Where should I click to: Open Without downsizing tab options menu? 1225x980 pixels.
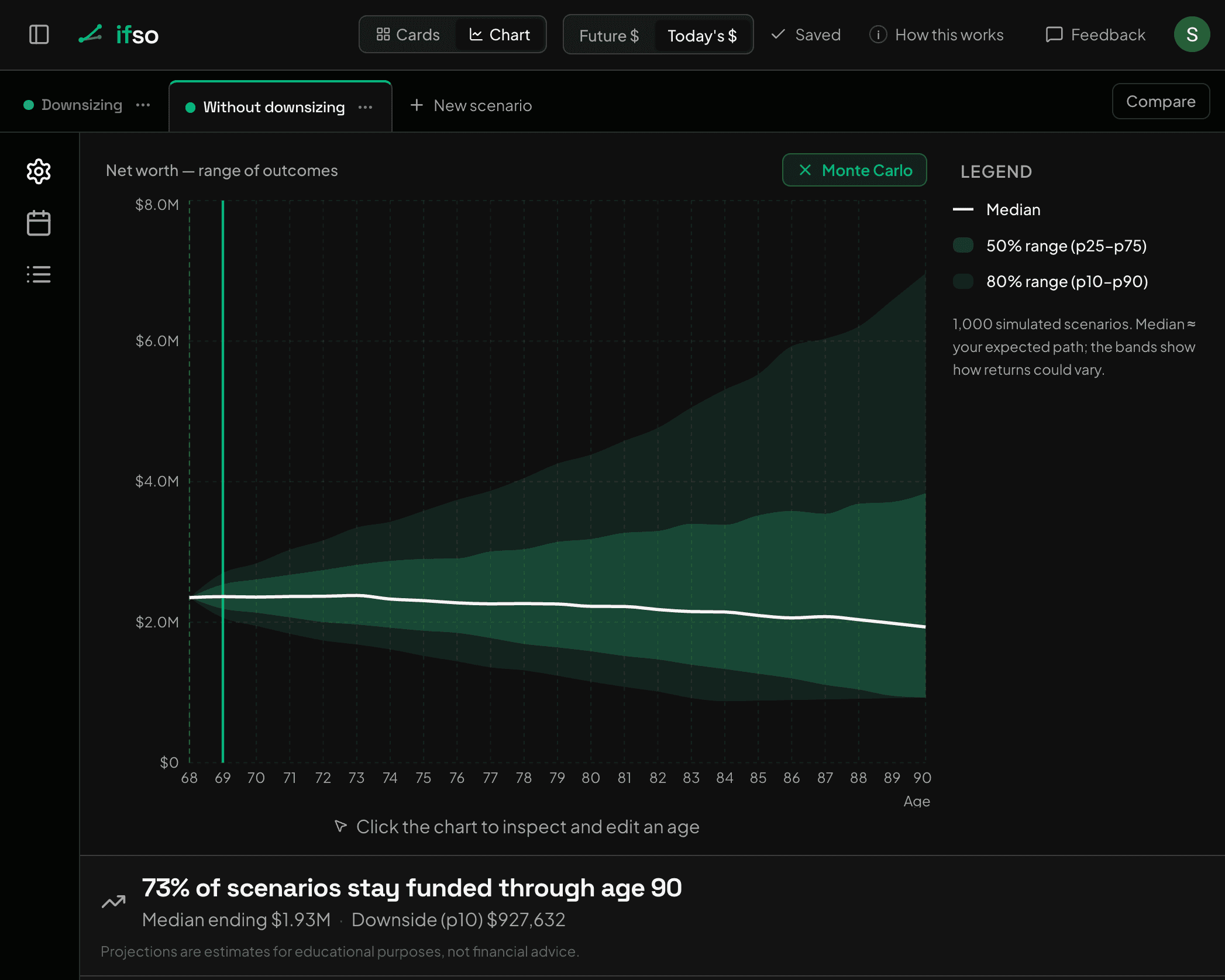coord(365,107)
